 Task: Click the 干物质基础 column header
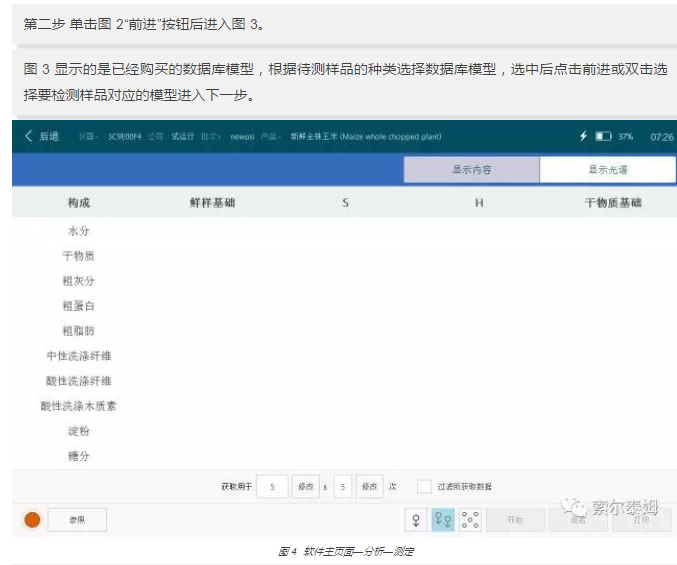[x=613, y=203]
